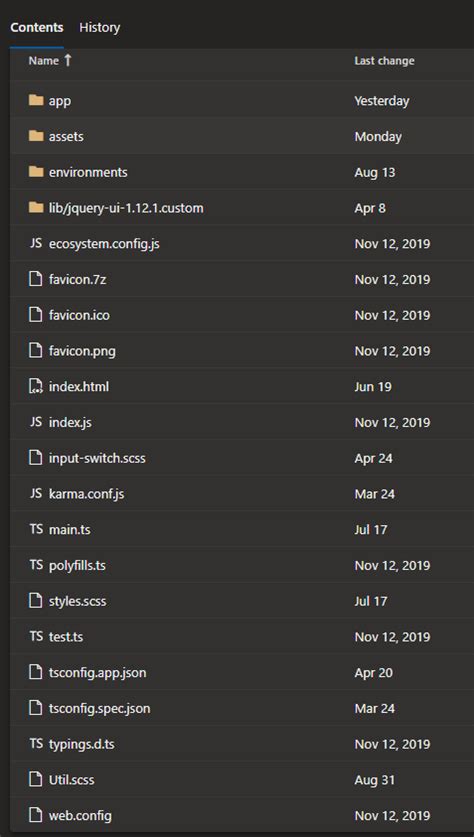Sort by Name using the arrow indicator

[x=67, y=60]
